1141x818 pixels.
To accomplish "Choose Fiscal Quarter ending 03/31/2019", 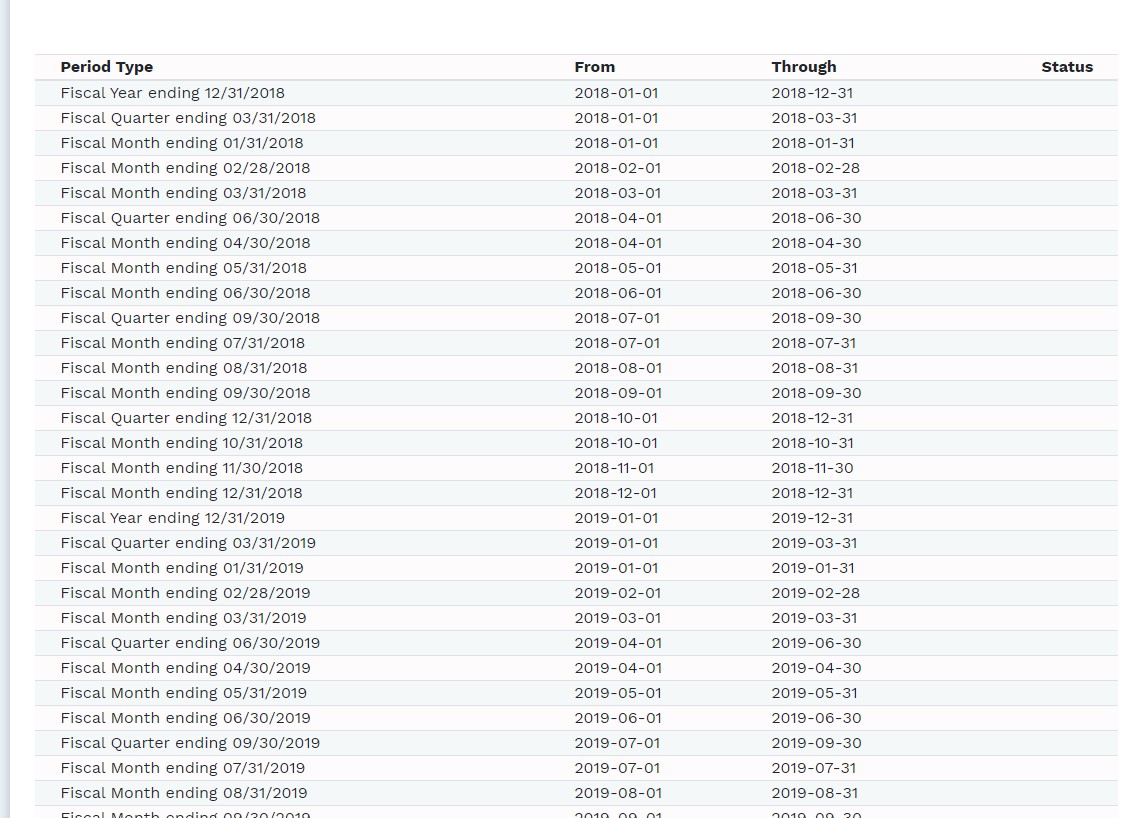I will coord(187,543).
